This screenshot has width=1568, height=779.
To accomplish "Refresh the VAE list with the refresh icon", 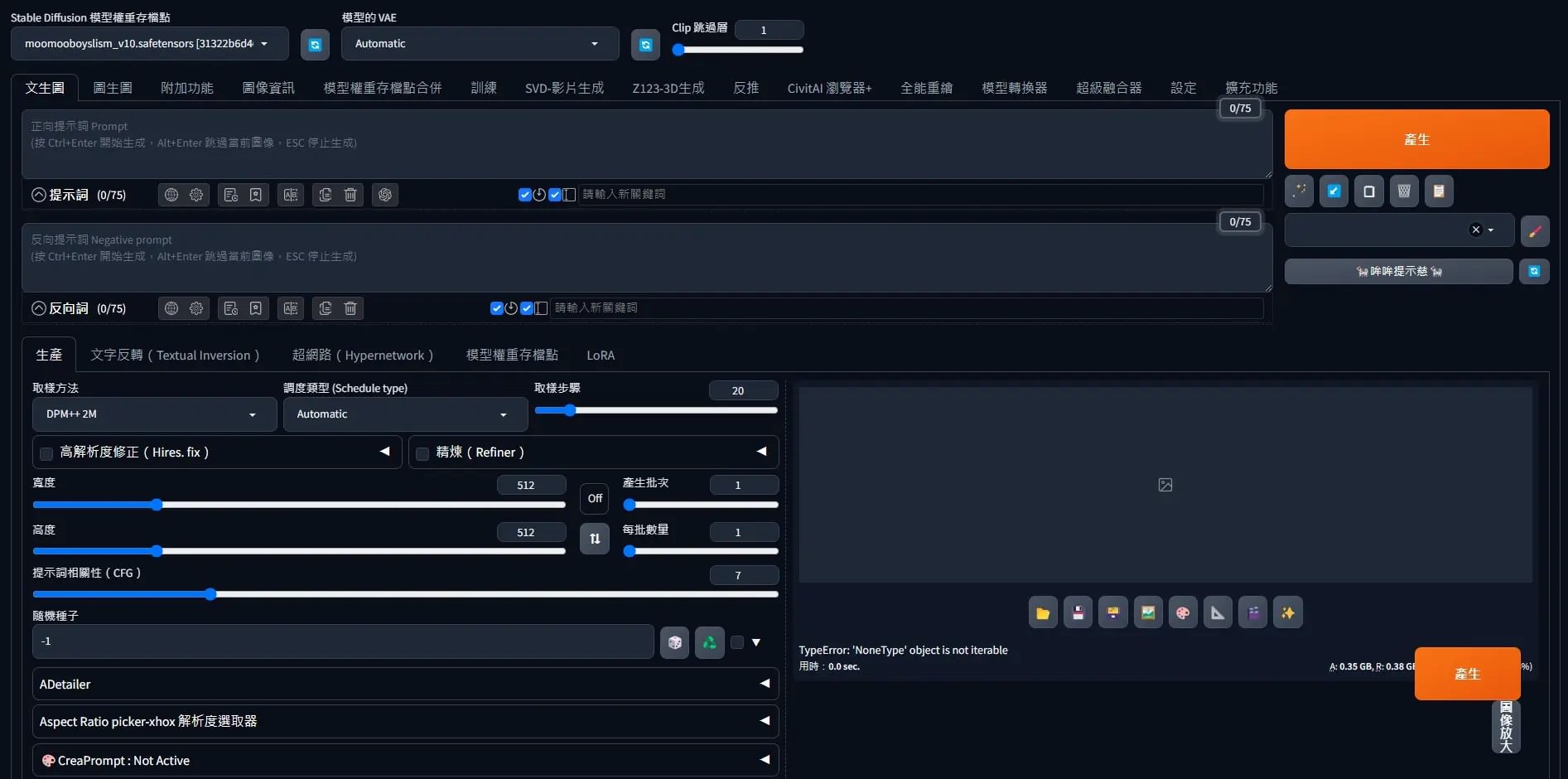I will click(645, 45).
